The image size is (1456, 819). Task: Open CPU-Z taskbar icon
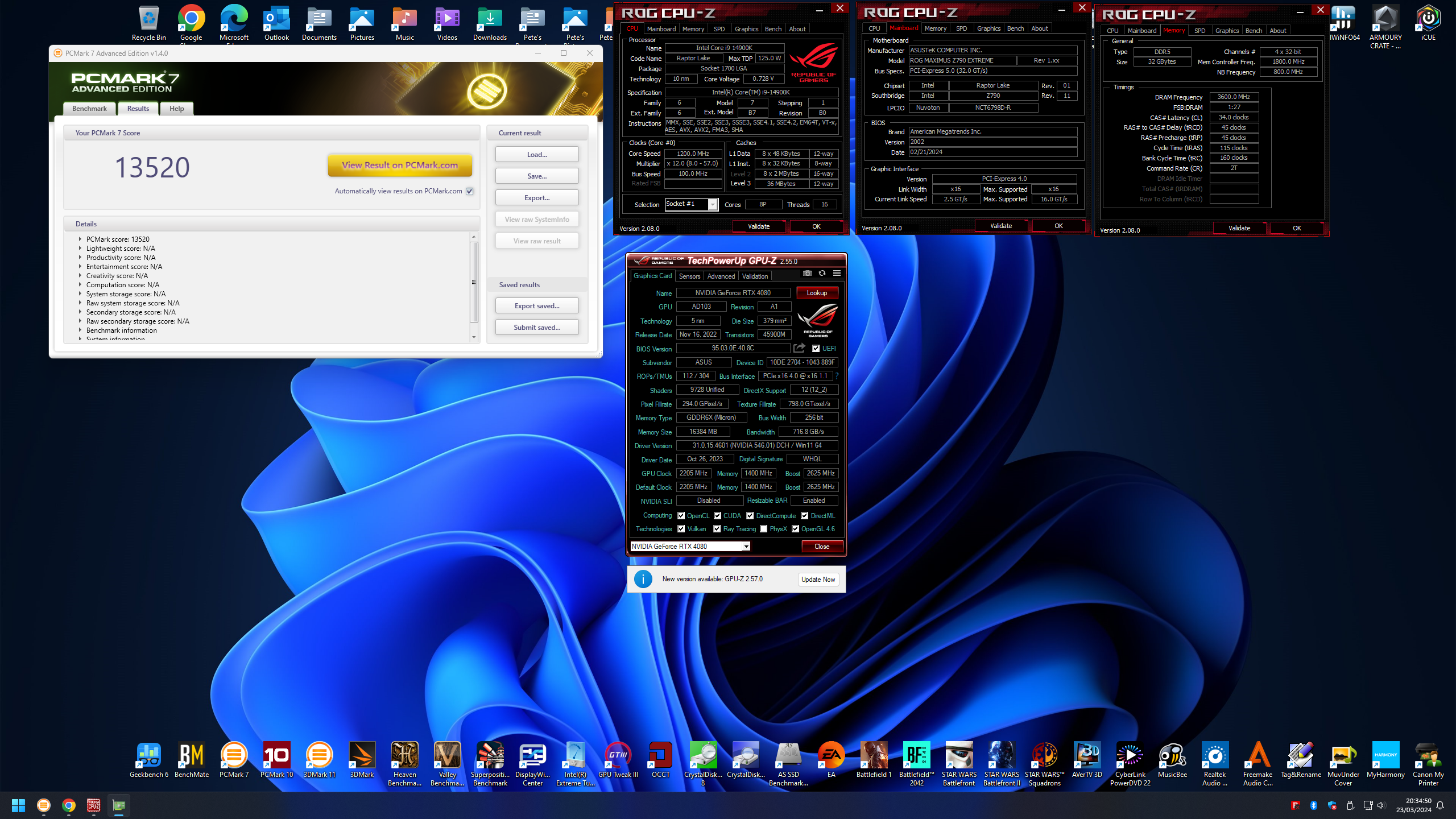[x=94, y=805]
